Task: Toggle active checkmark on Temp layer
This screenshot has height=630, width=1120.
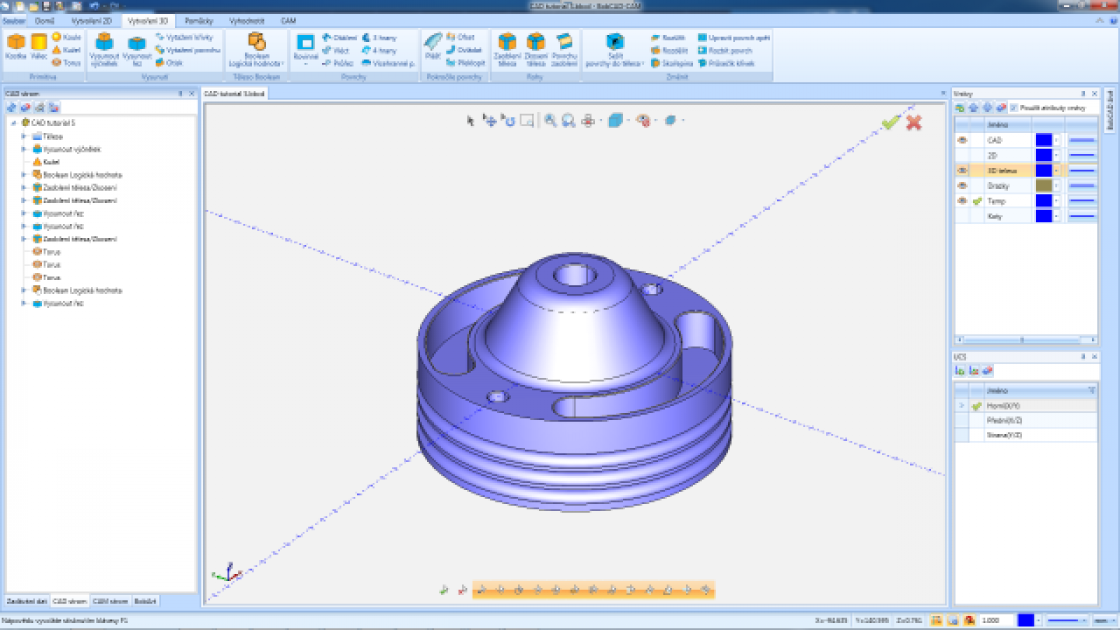Action: click(977, 201)
